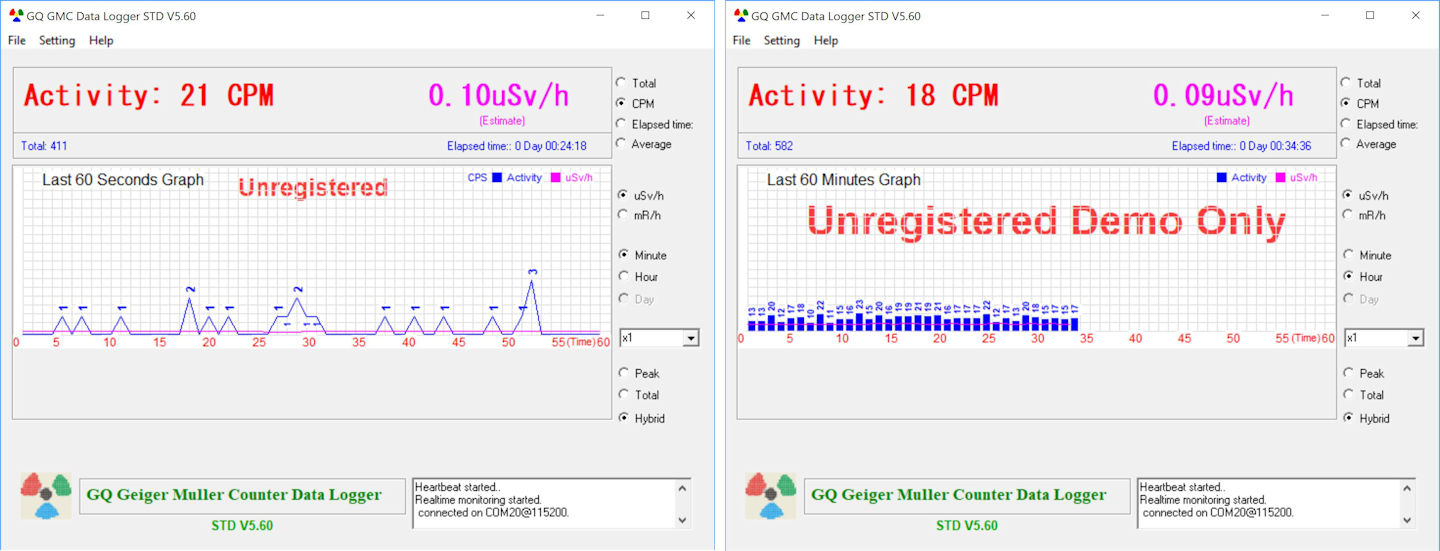
Task: Click 0.09uSv/h dose estimate
Action: pos(1223,95)
